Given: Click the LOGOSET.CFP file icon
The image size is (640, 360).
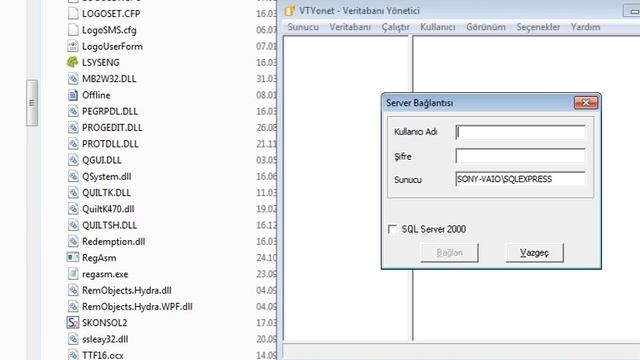Looking at the screenshot, I should pyautogui.click(x=73, y=13).
